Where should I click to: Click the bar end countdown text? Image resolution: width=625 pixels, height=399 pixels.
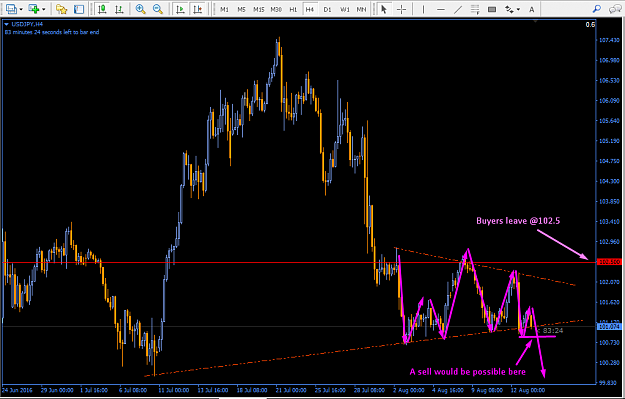(52, 32)
